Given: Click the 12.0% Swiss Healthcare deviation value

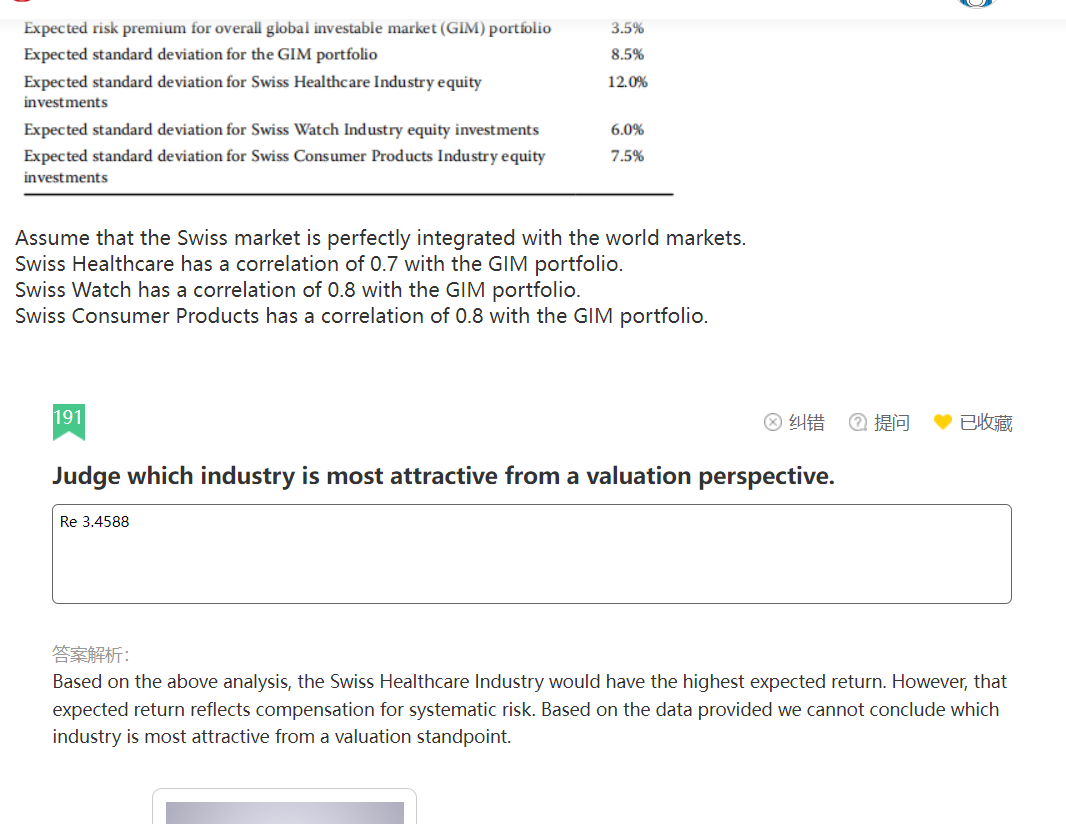Looking at the screenshot, I should coord(627,82).
